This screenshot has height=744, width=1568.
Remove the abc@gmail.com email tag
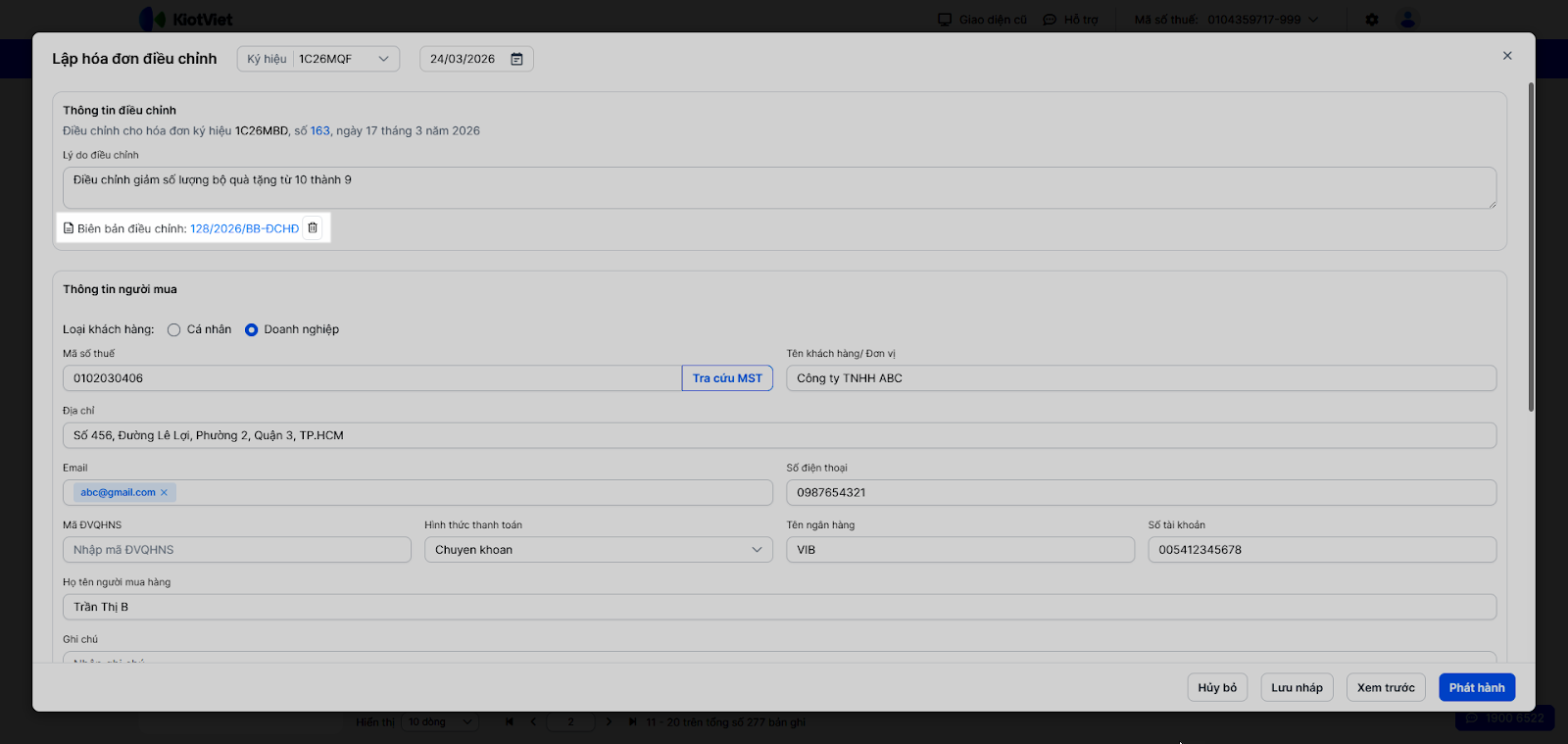pyautogui.click(x=164, y=493)
